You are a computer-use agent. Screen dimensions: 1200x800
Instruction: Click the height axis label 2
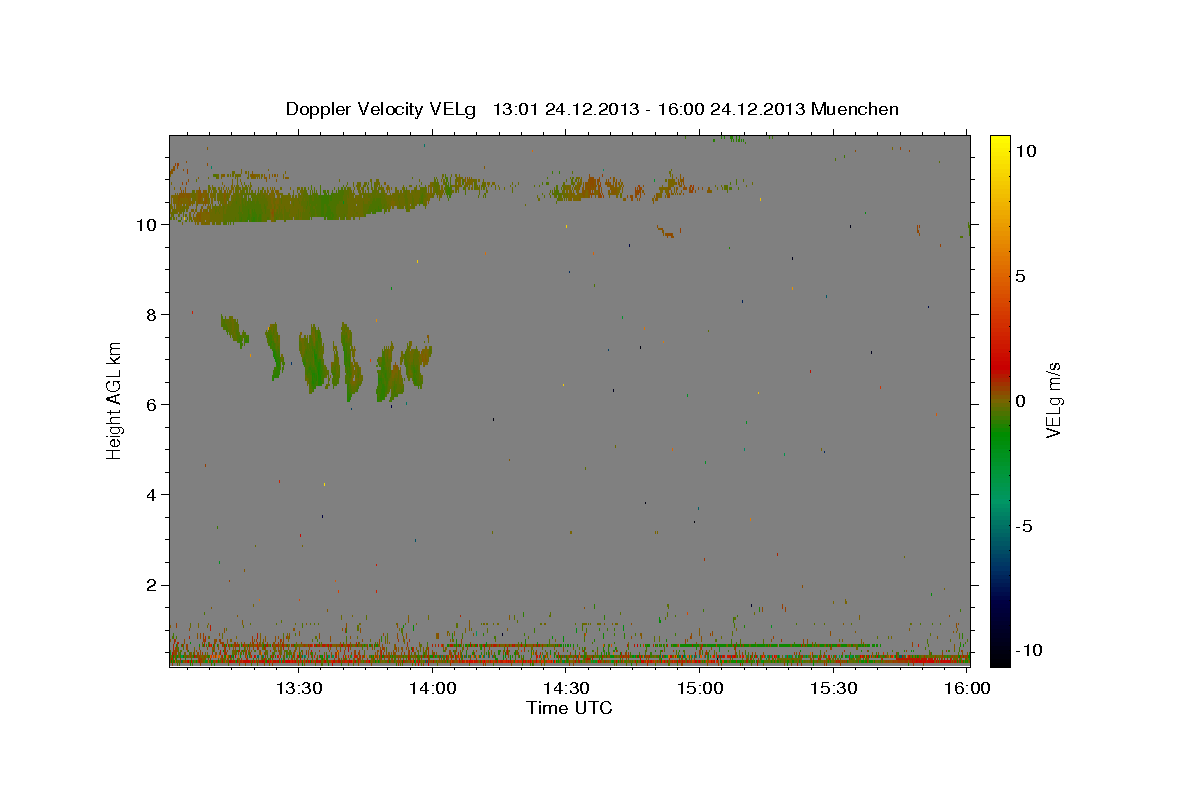[153, 585]
